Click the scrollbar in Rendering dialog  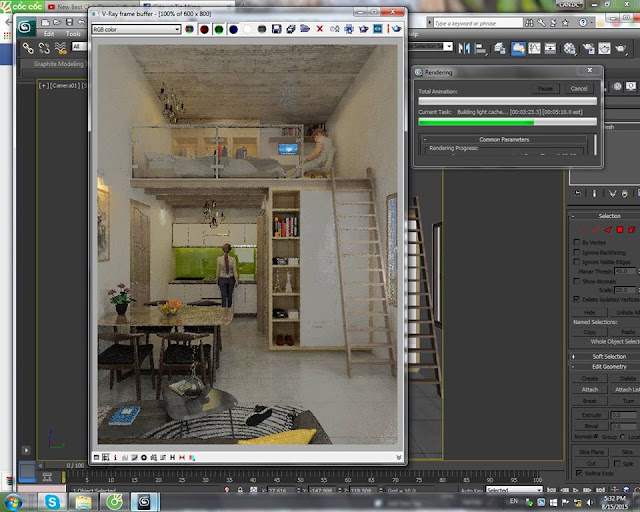[x=595, y=145]
